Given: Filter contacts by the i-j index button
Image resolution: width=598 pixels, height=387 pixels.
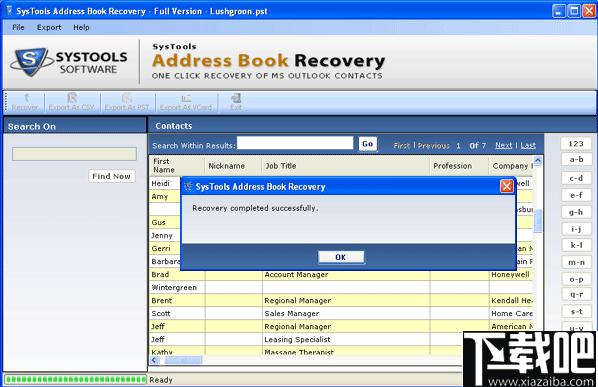Looking at the screenshot, I should (x=576, y=229).
